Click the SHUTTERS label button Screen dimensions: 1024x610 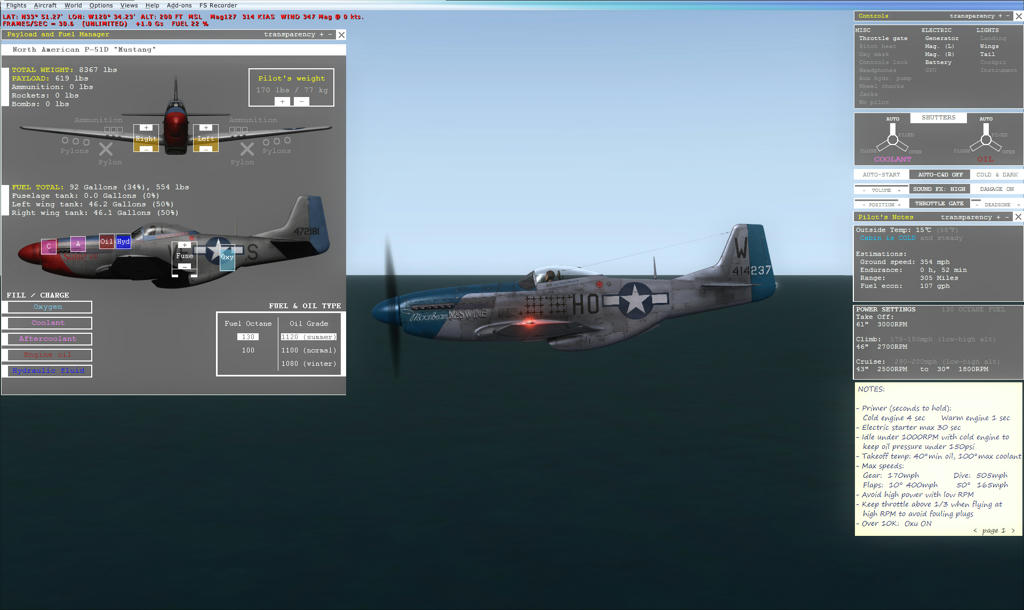[938, 118]
